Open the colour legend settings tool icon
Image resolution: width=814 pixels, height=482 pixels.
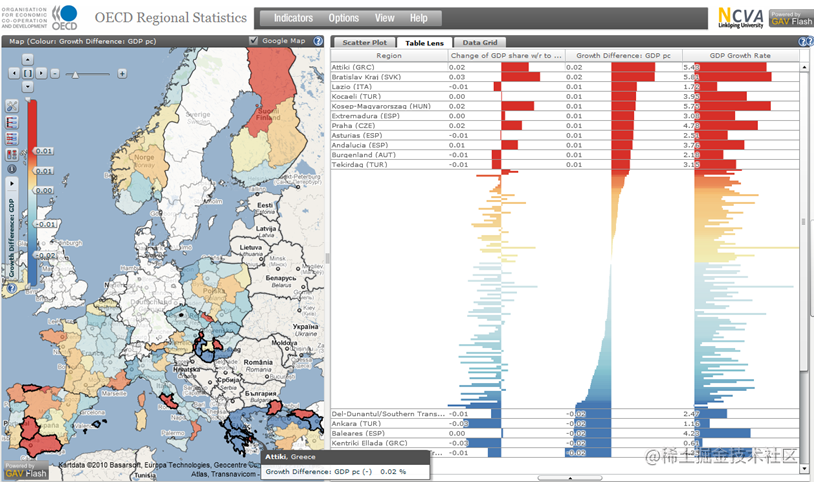click(x=11, y=106)
